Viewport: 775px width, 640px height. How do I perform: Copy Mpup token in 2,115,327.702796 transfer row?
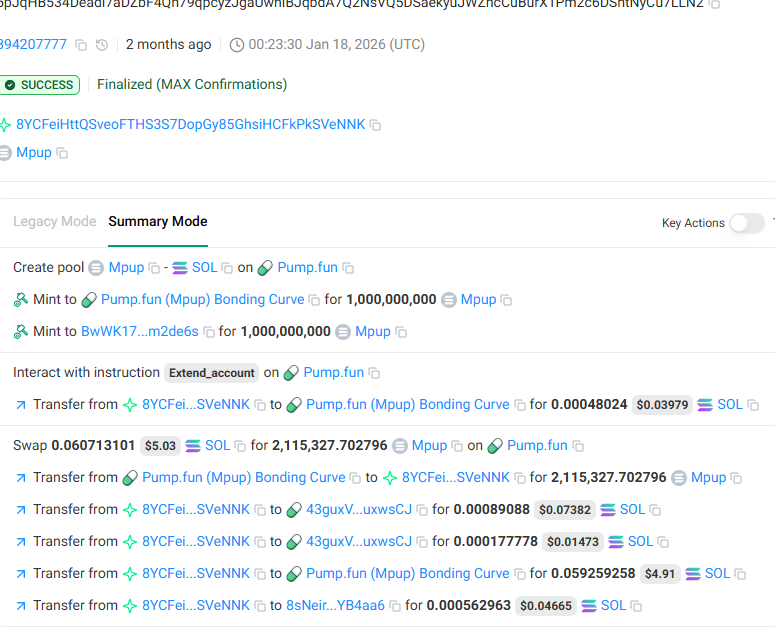(736, 478)
